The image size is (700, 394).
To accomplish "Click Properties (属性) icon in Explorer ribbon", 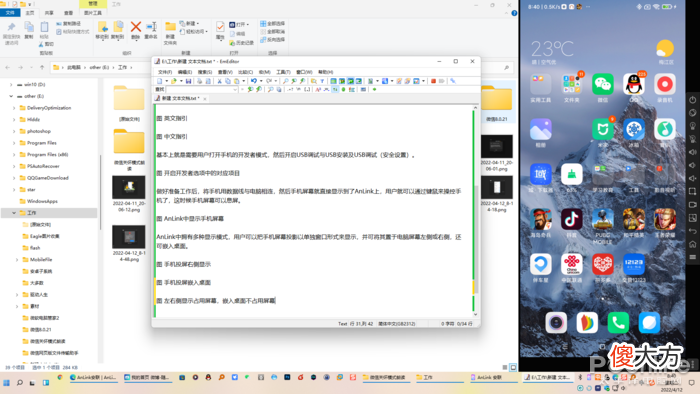I will [x=220, y=30].
